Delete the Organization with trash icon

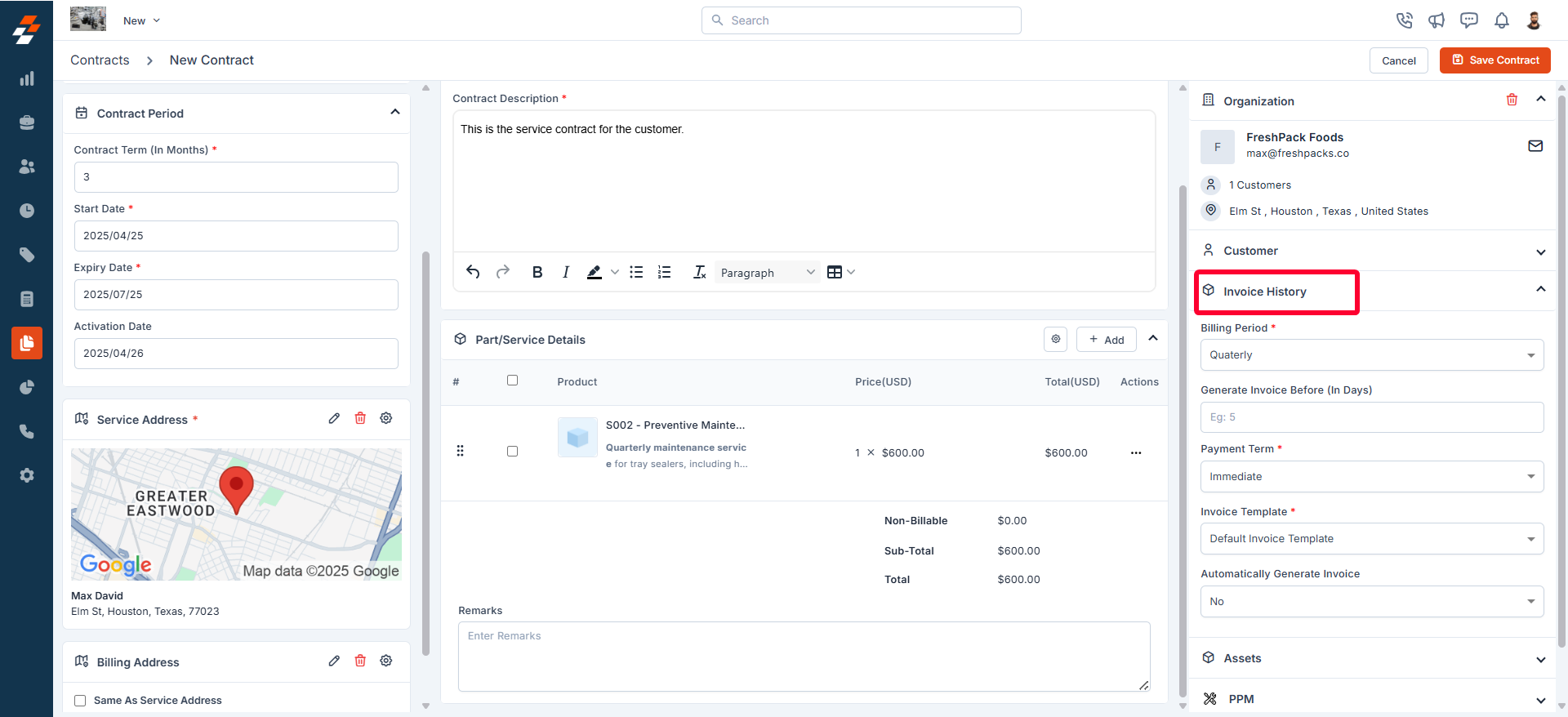pos(1512,100)
